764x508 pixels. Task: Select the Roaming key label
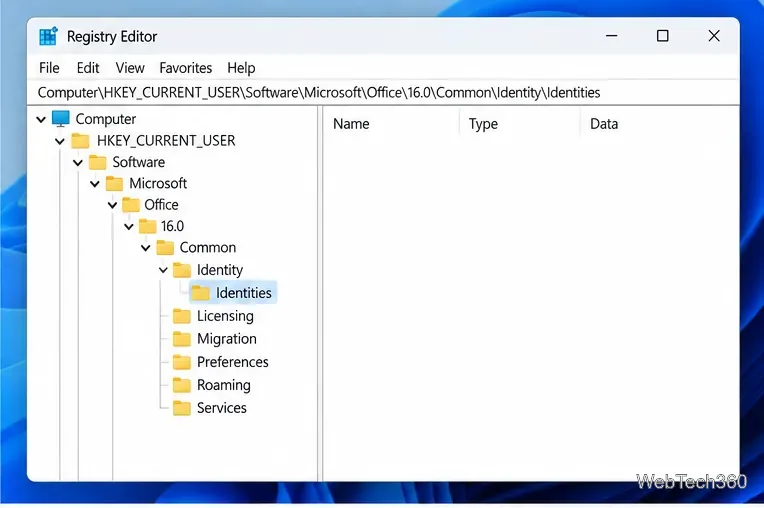coord(224,385)
